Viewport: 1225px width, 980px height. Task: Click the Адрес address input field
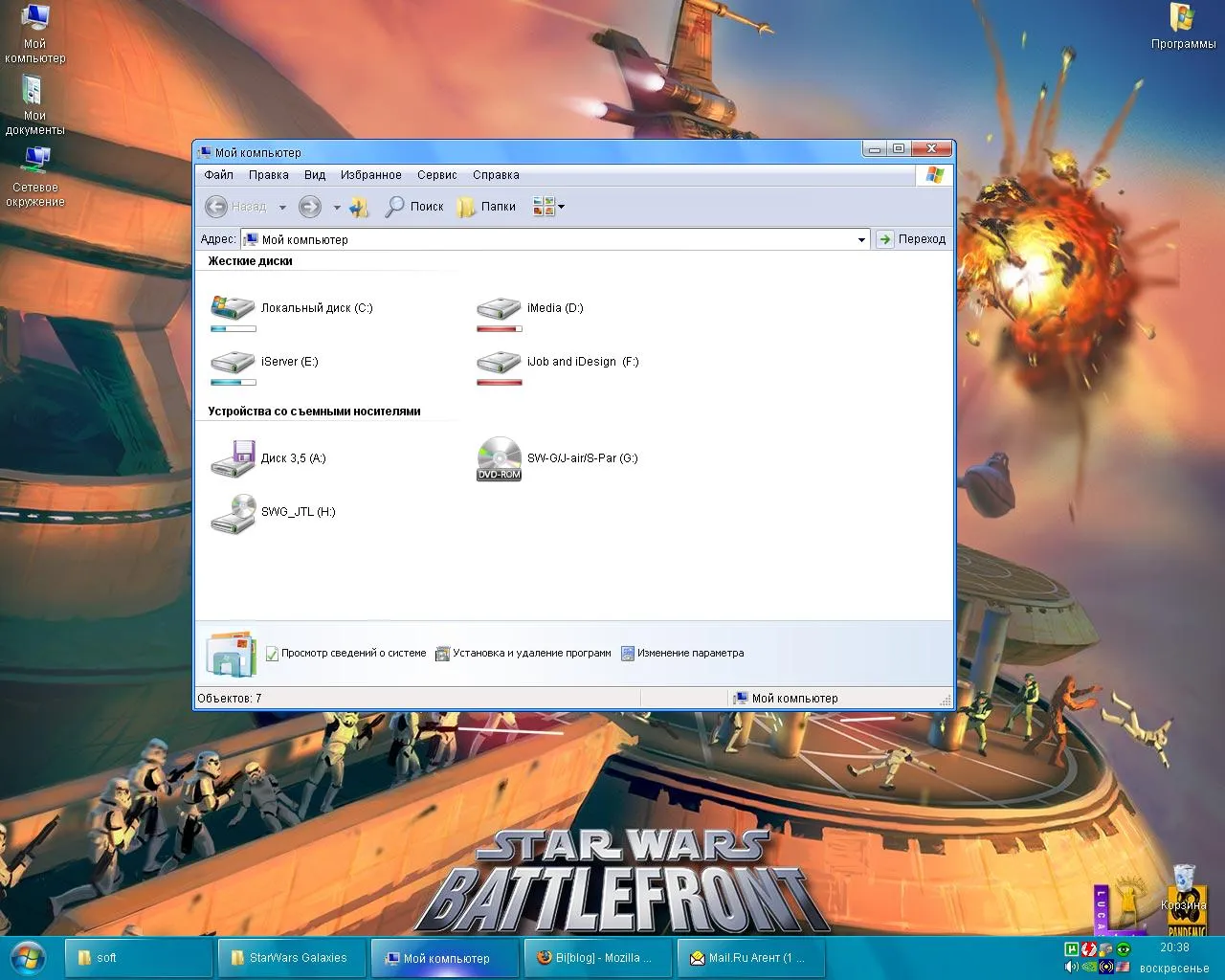tap(554, 239)
